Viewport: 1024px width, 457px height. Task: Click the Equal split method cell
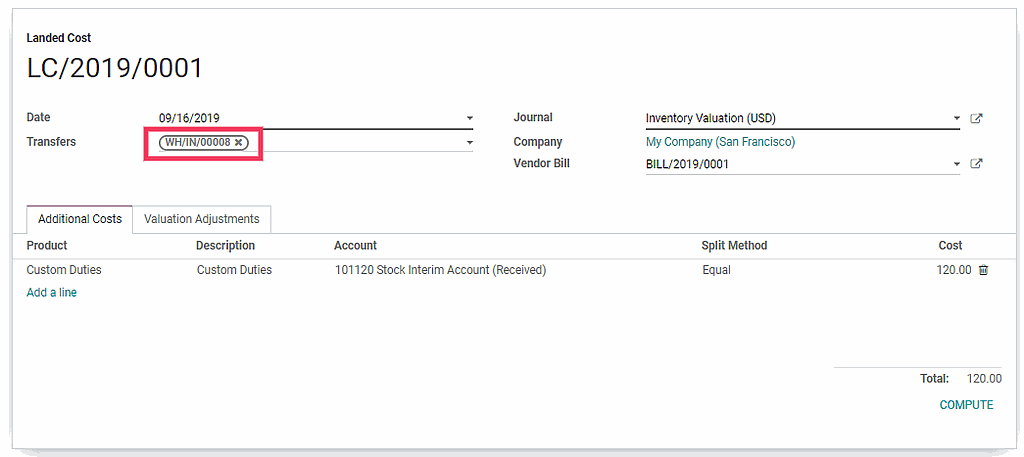[x=716, y=270]
